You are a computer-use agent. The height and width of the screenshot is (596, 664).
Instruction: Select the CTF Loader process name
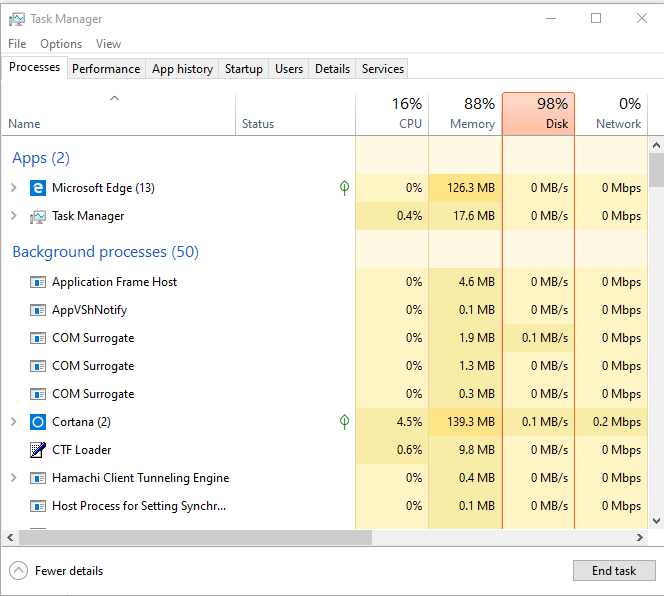click(82, 450)
